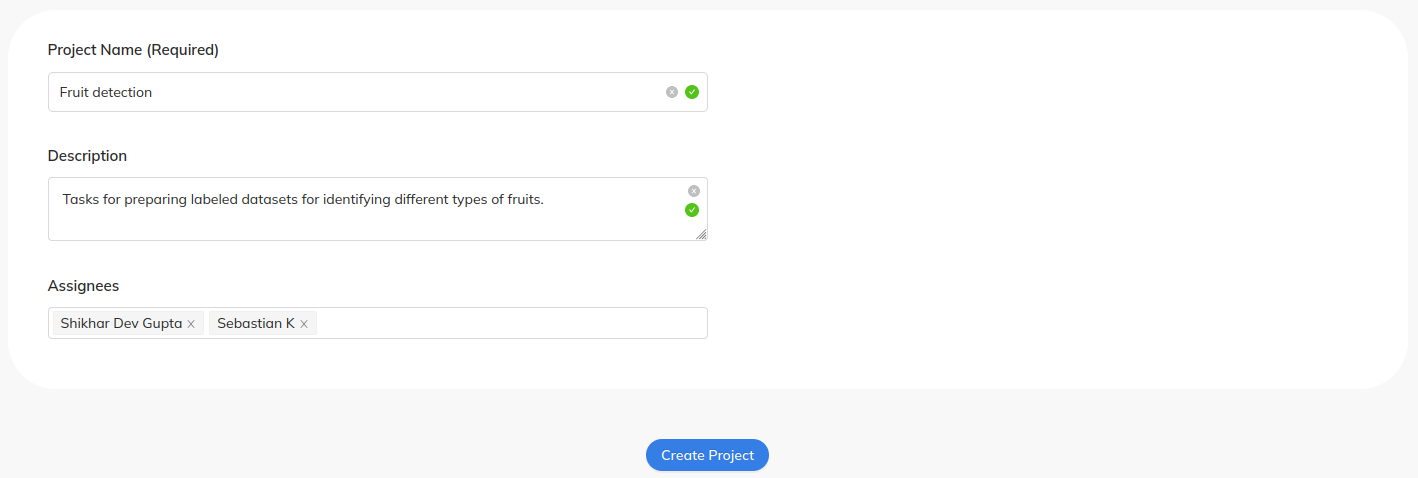Select the Shikhar Dev Gupta assignee tag
The image size is (1418, 478).
[121, 323]
